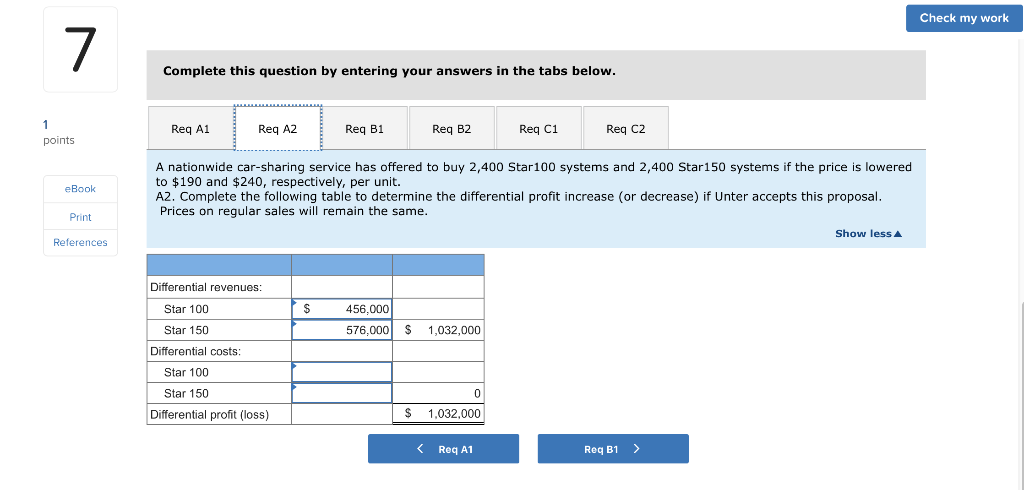
Task: Select the Req A2 tab
Action: (x=278, y=129)
